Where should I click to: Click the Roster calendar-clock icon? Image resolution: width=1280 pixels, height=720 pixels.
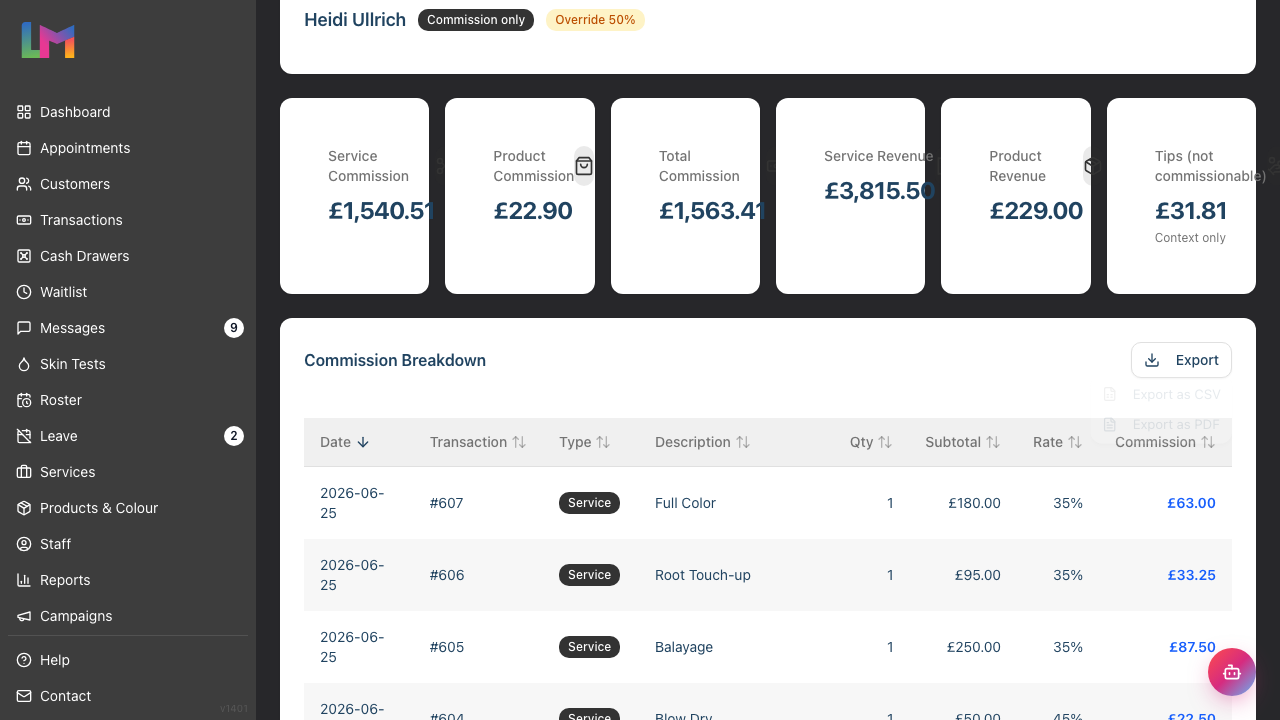pyautogui.click(x=24, y=400)
